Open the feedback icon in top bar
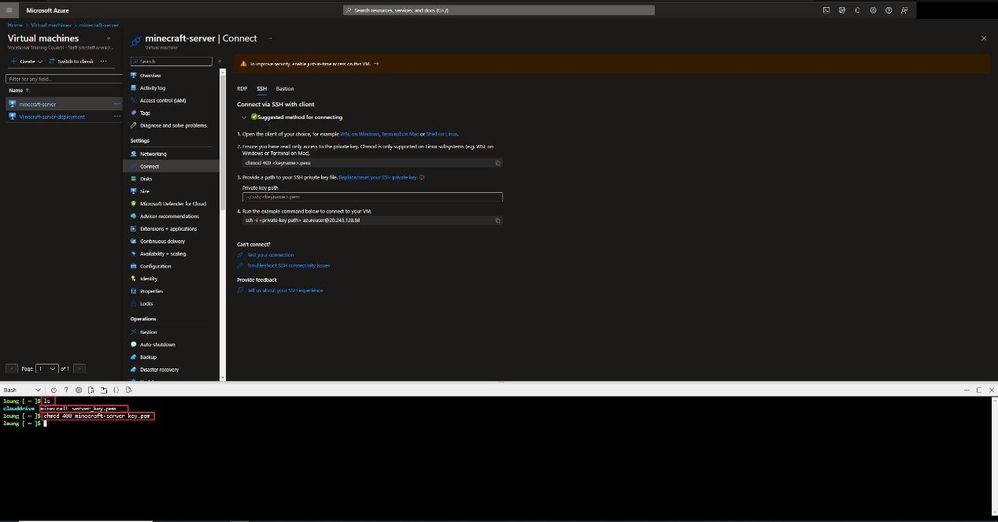 tap(904, 10)
